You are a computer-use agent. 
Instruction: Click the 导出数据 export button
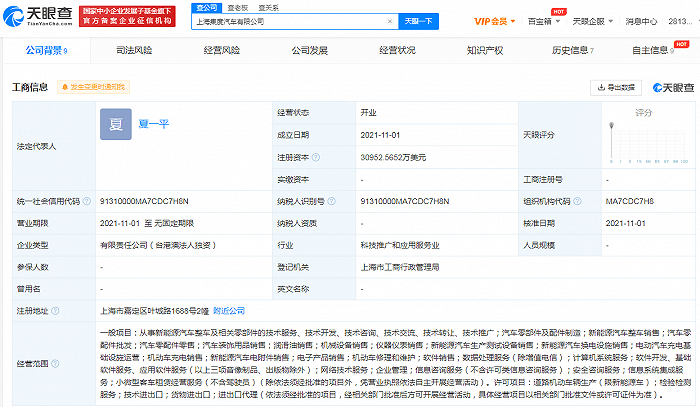point(616,87)
